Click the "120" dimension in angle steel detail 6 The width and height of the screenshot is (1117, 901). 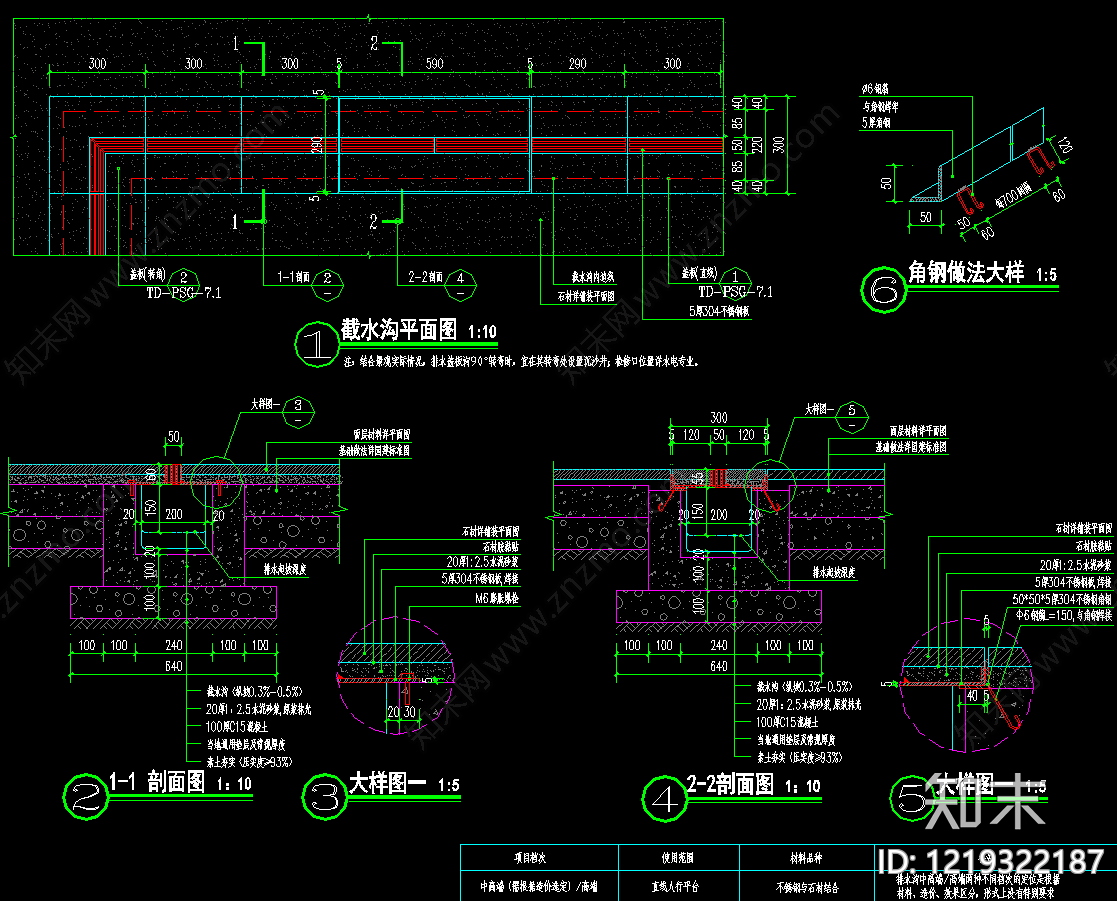click(x=1066, y=146)
